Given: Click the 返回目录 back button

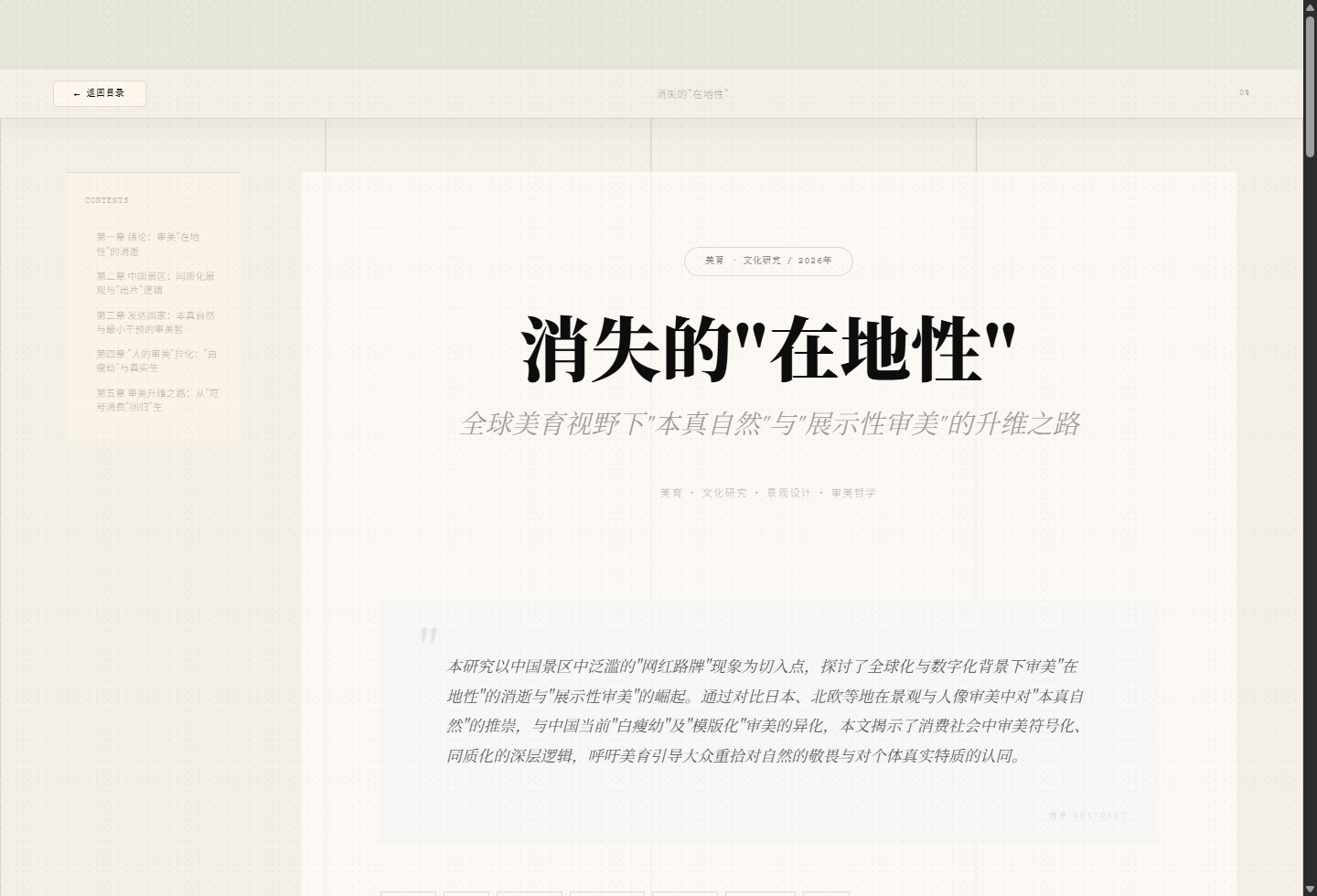Looking at the screenshot, I should point(99,93).
